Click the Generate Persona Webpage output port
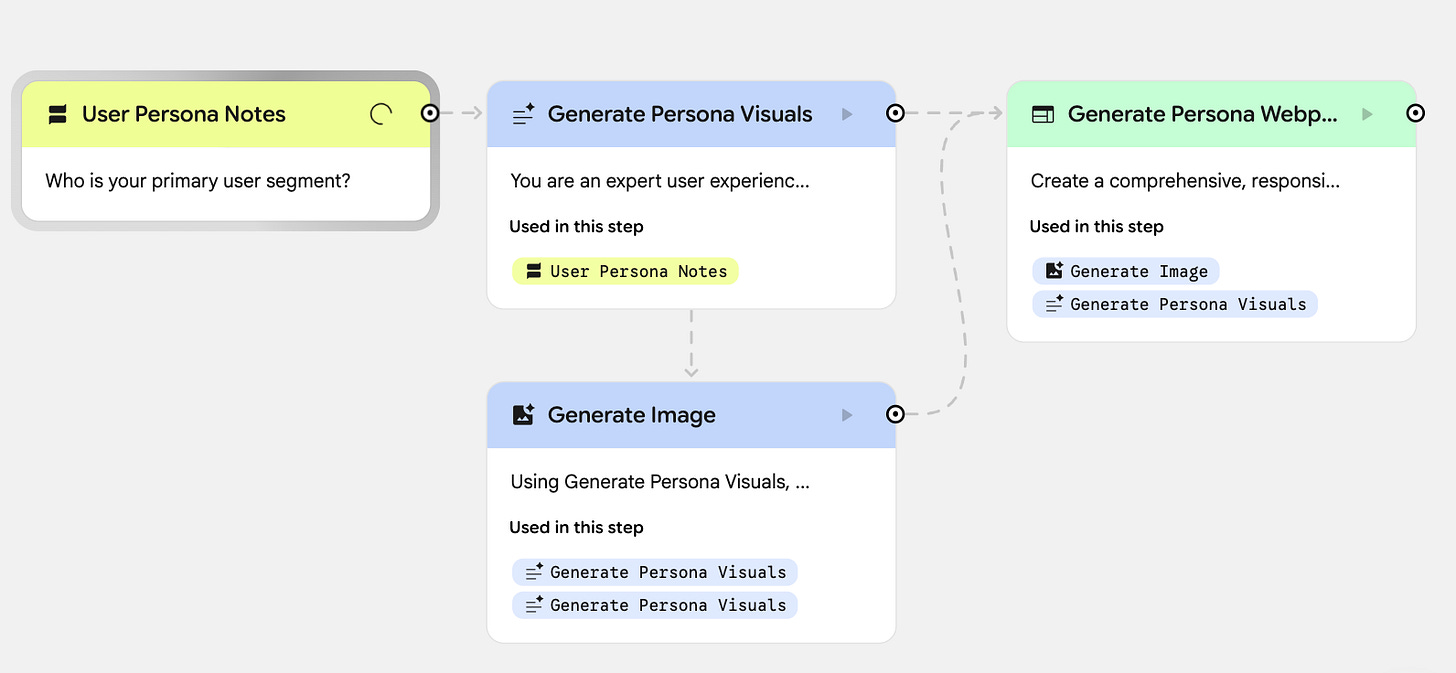 (x=1415, y=113)
